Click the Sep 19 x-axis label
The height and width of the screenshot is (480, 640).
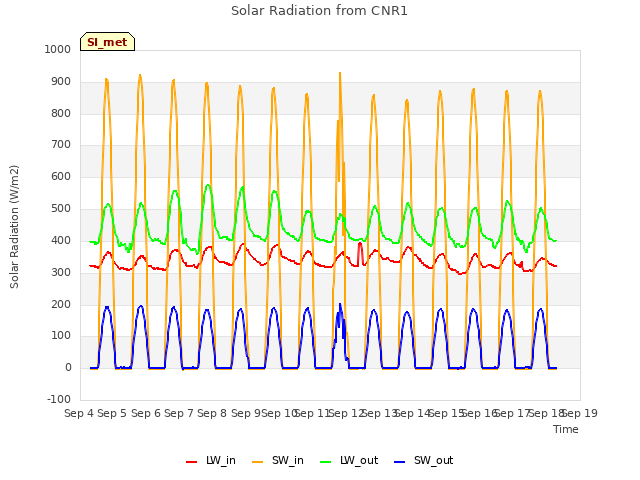coord(580,413)
